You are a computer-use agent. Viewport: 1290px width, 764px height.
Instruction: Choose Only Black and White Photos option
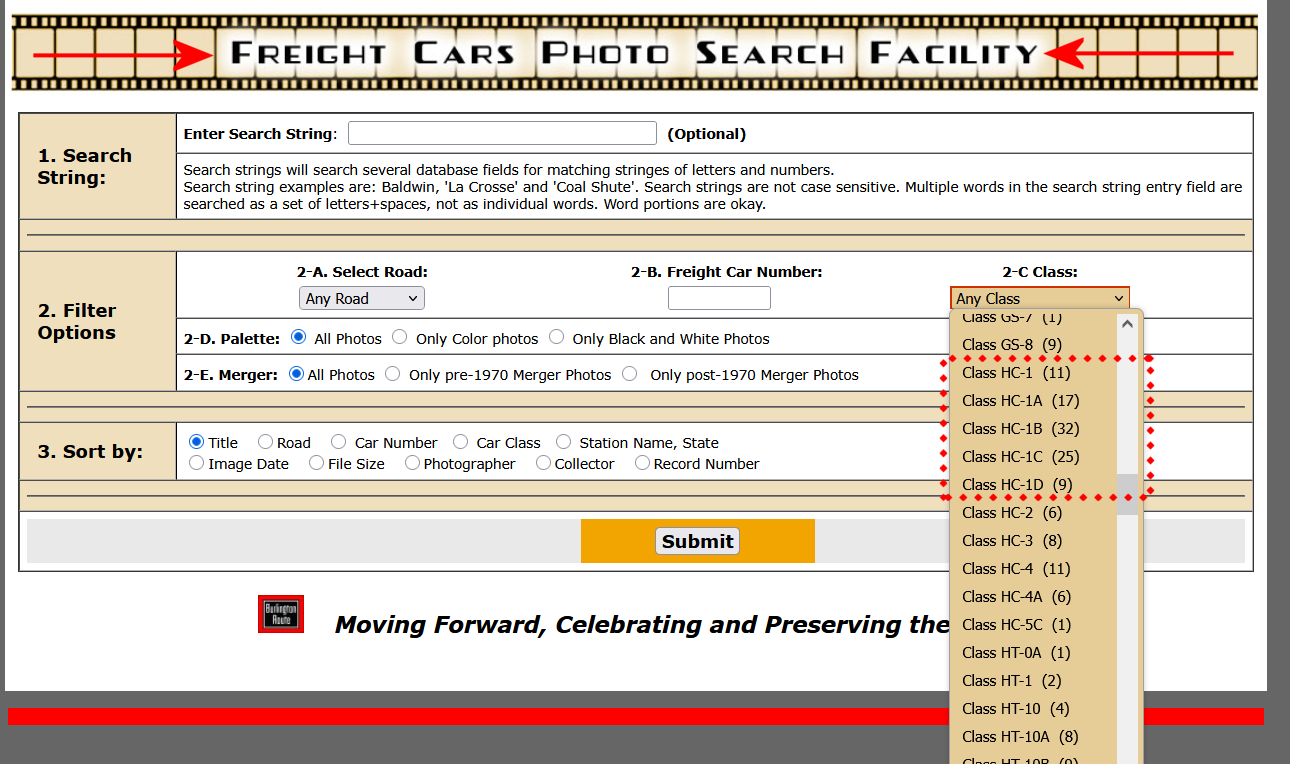tap(556, 338)
